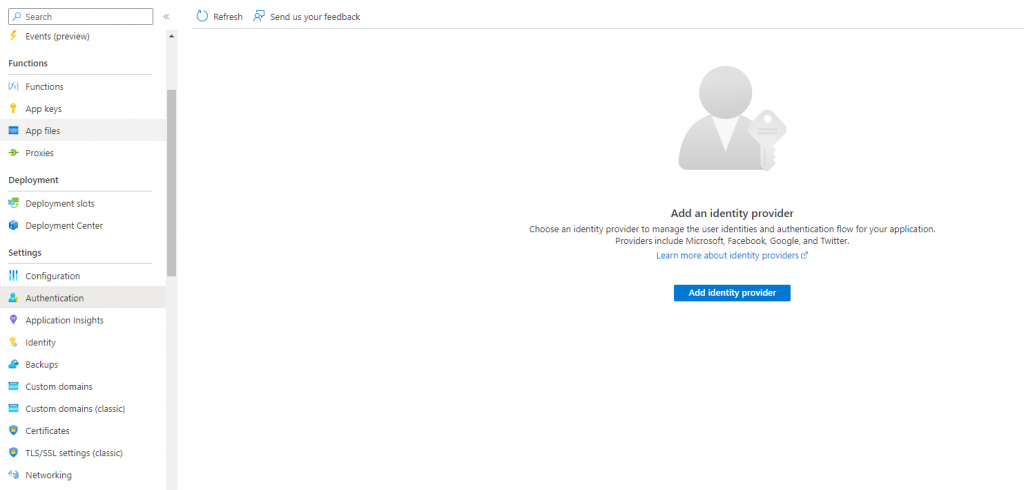Click the Proxies icon in sidebar
This screenshot has height=490, width=1024.
point(14,153)
